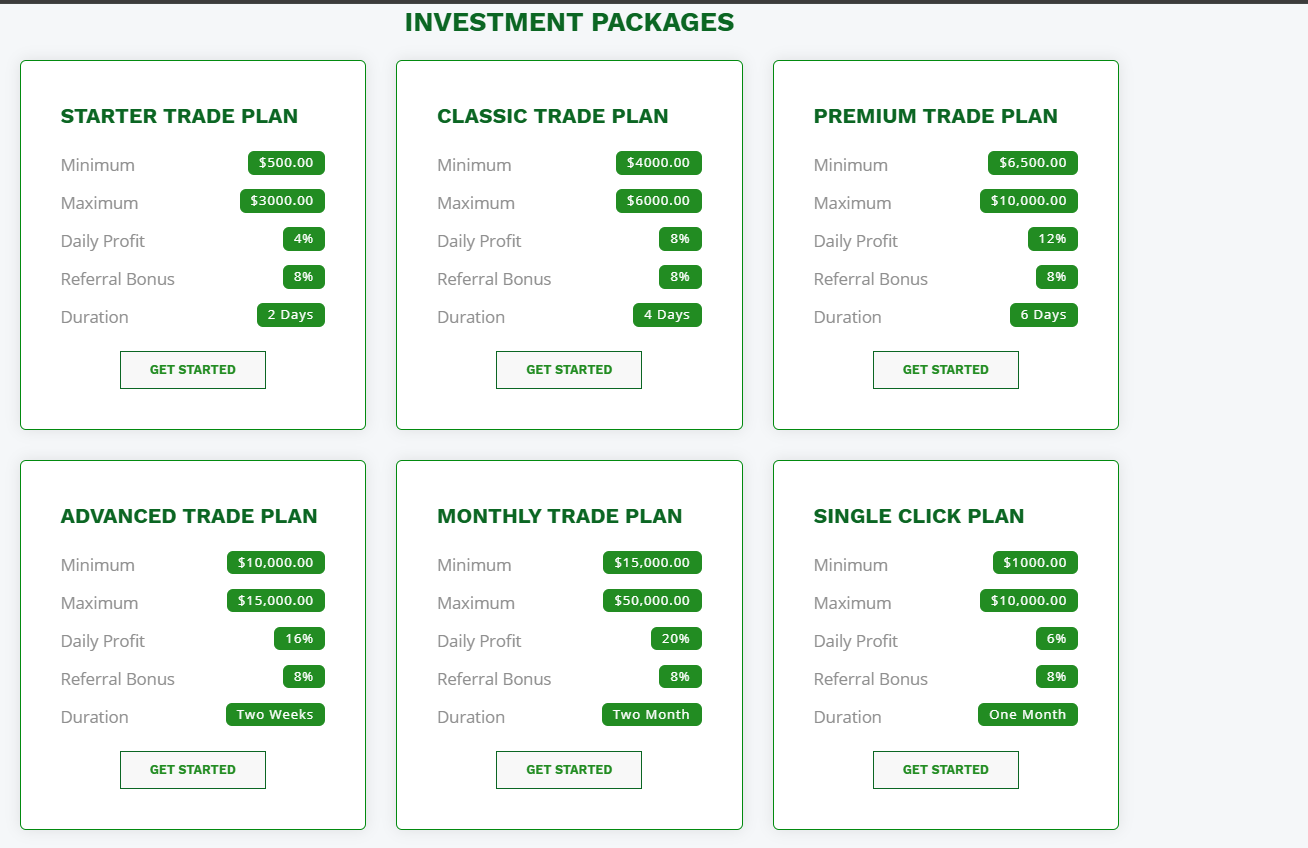The height and width of the screenshot is (848, 1308).
Task: Click the $6,500.00 minimum badge
Action: click(1032, 163)
